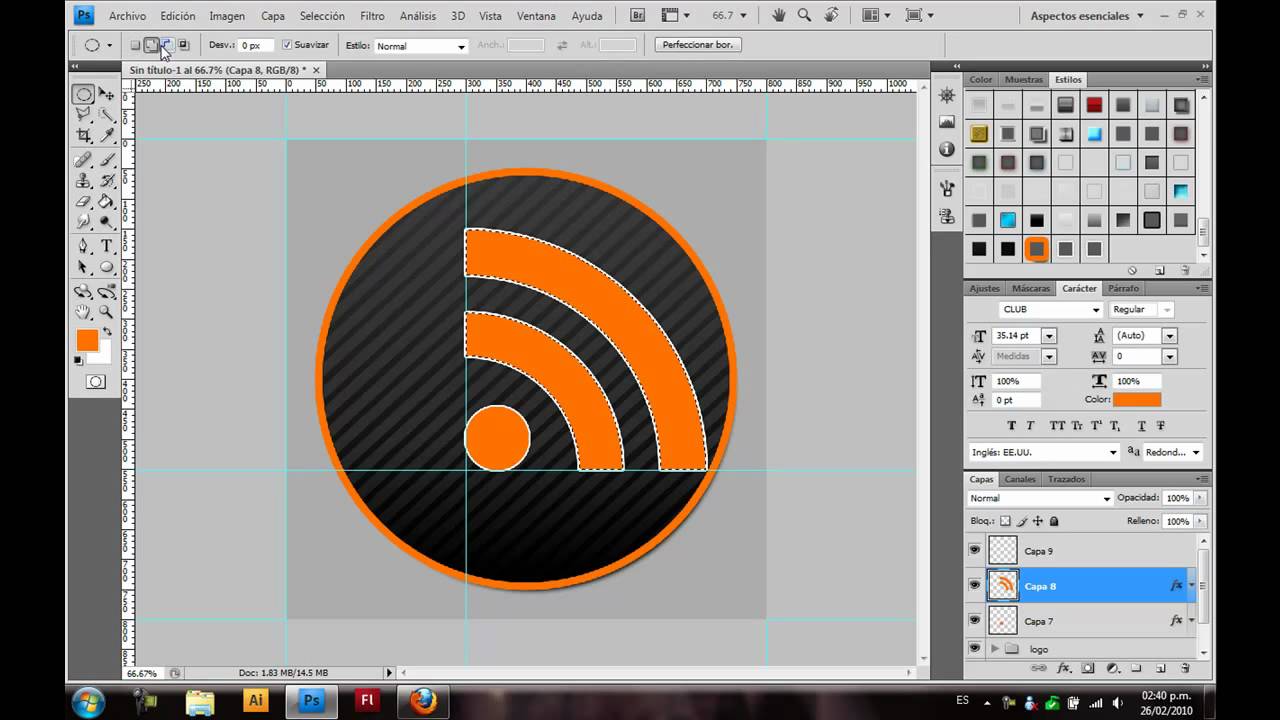1280x720 pixels.
Task: Select the 3D Orbit camera tool
Action: 106,292
